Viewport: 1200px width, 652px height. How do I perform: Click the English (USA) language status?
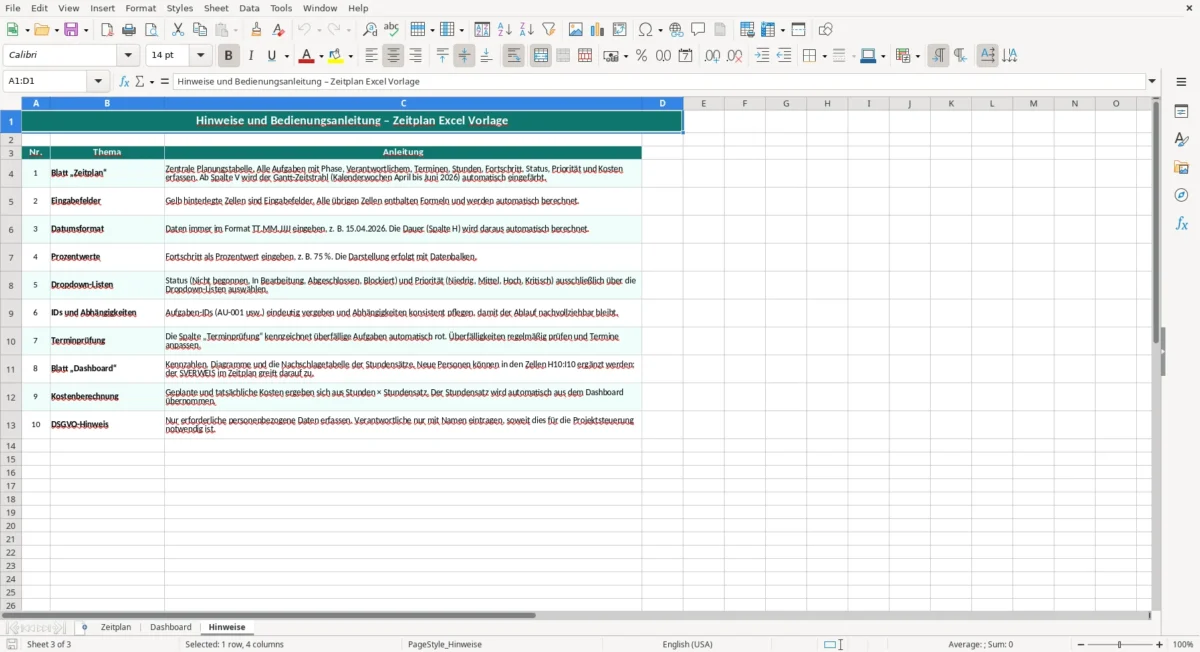(x=688, y=645)
